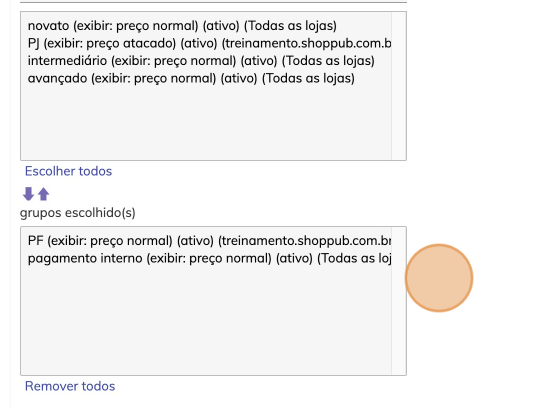Click the up arrow to remove selected groups
Screen dimensions: 534x408
(x=44, y=194)
